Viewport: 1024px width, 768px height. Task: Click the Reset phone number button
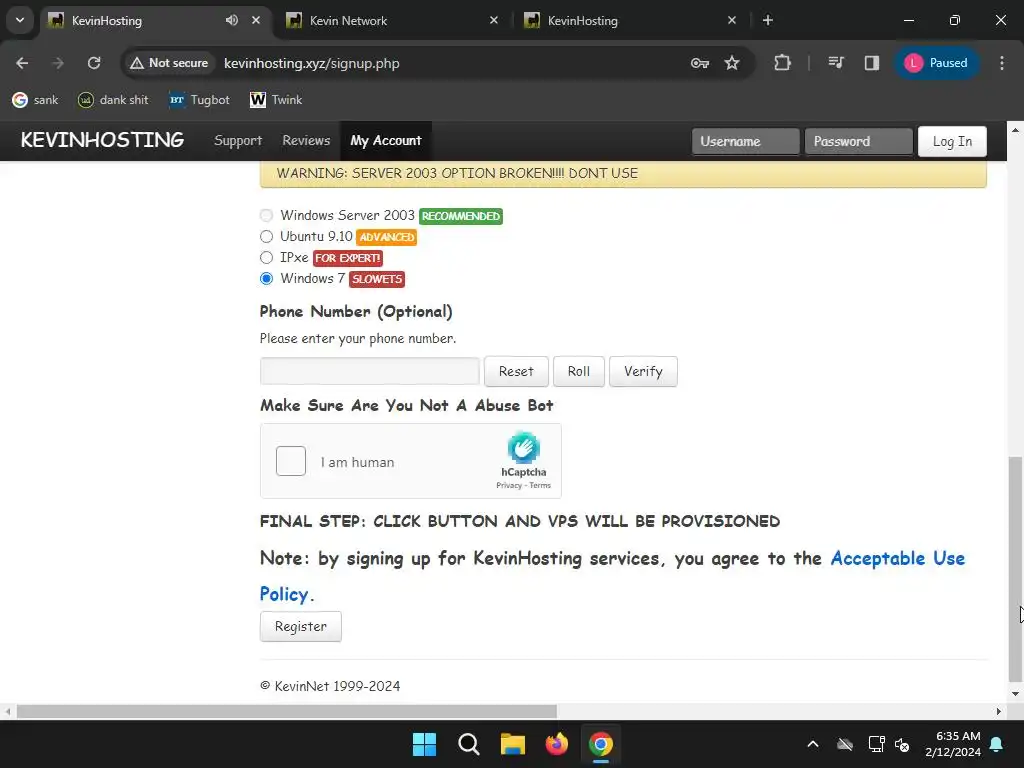coord(516,371)
